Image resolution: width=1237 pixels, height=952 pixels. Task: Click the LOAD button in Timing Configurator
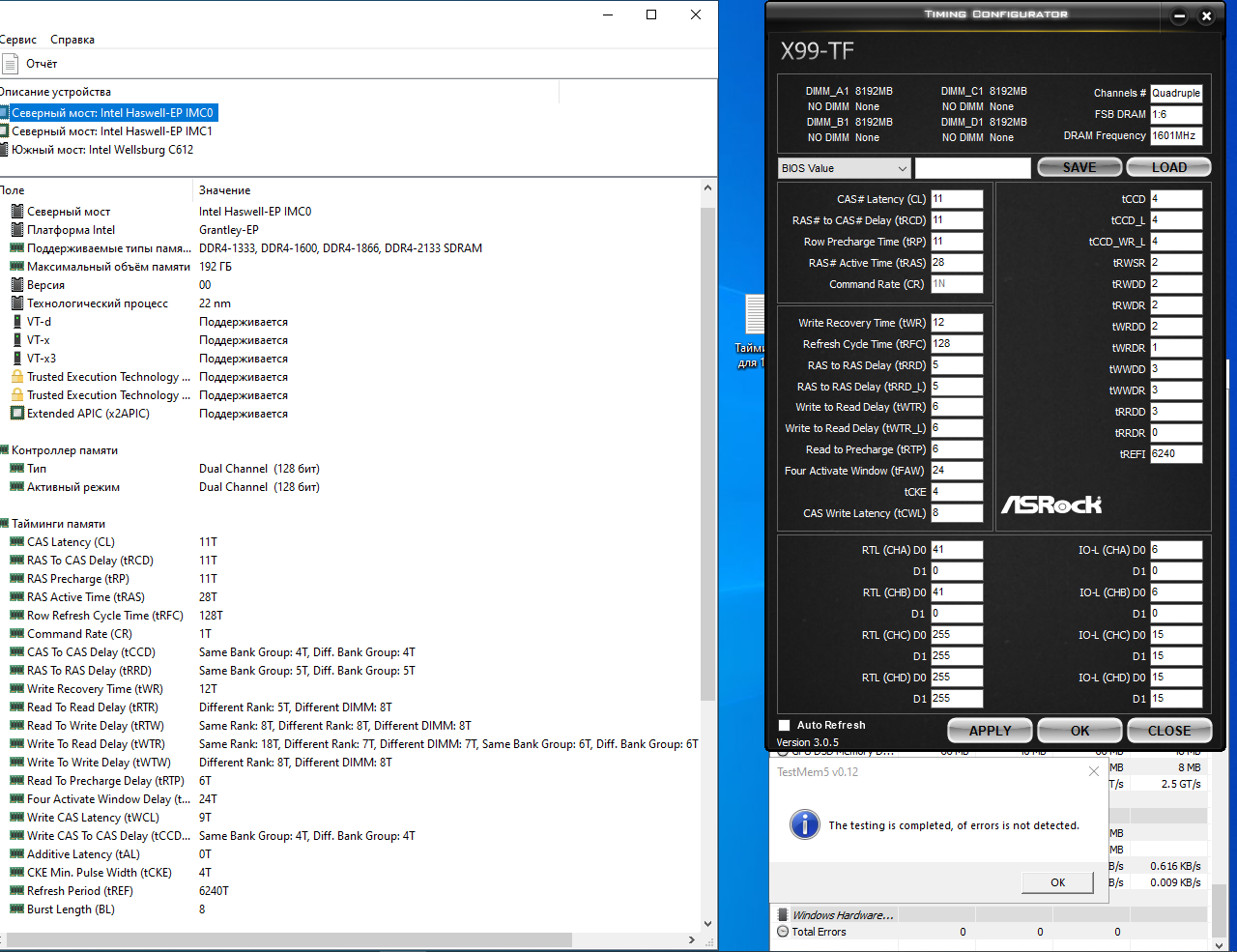(1168, 167)
